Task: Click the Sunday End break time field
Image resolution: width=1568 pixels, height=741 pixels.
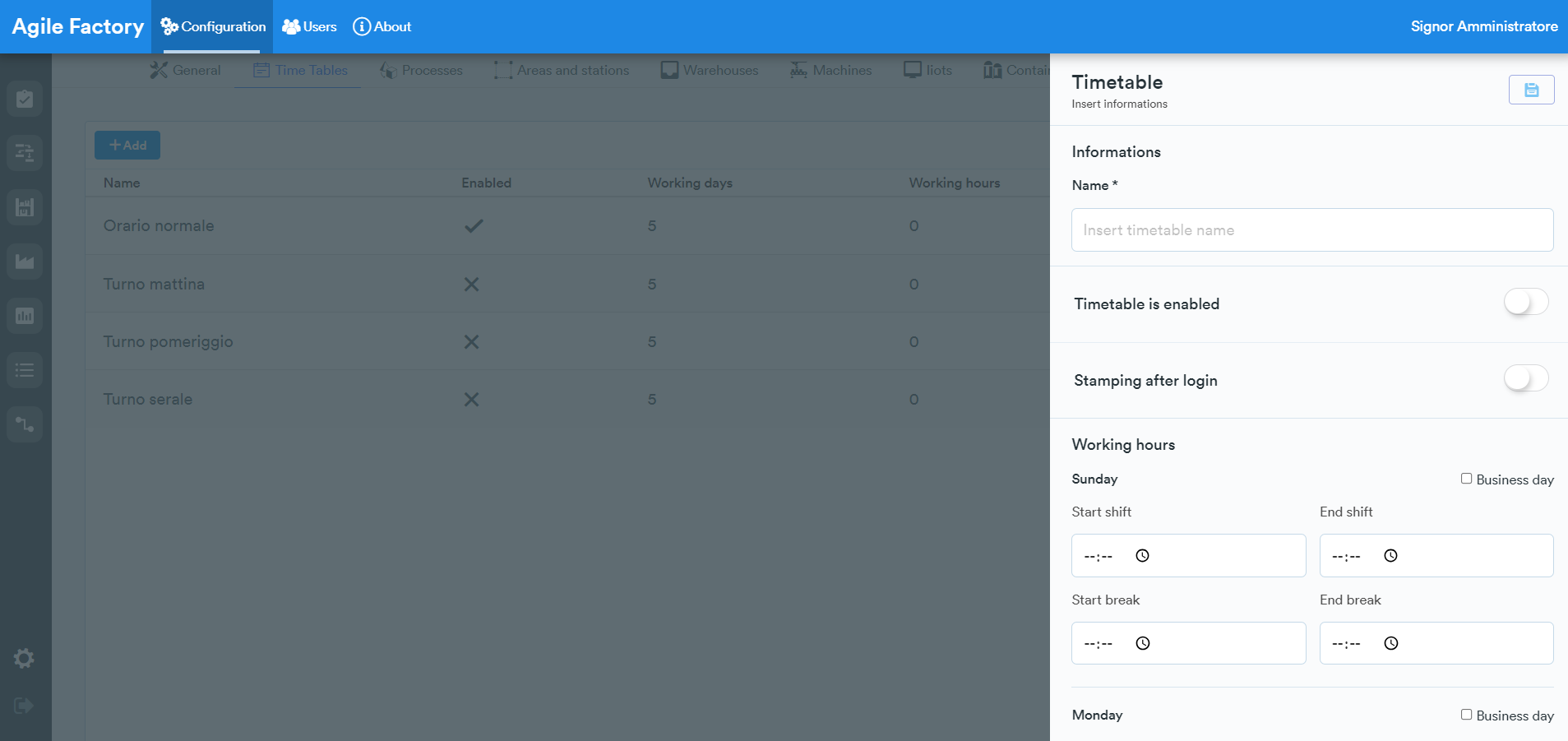Action: point(1436,643)
